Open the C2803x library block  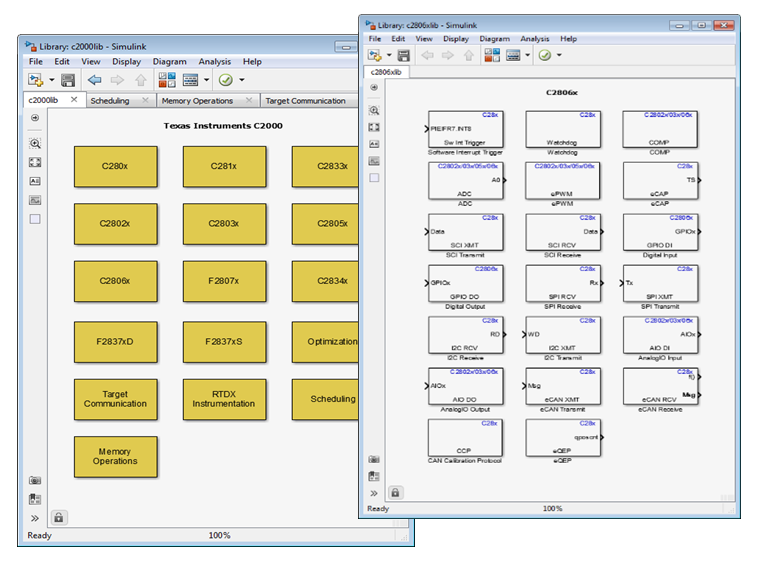tap(224, 224)
